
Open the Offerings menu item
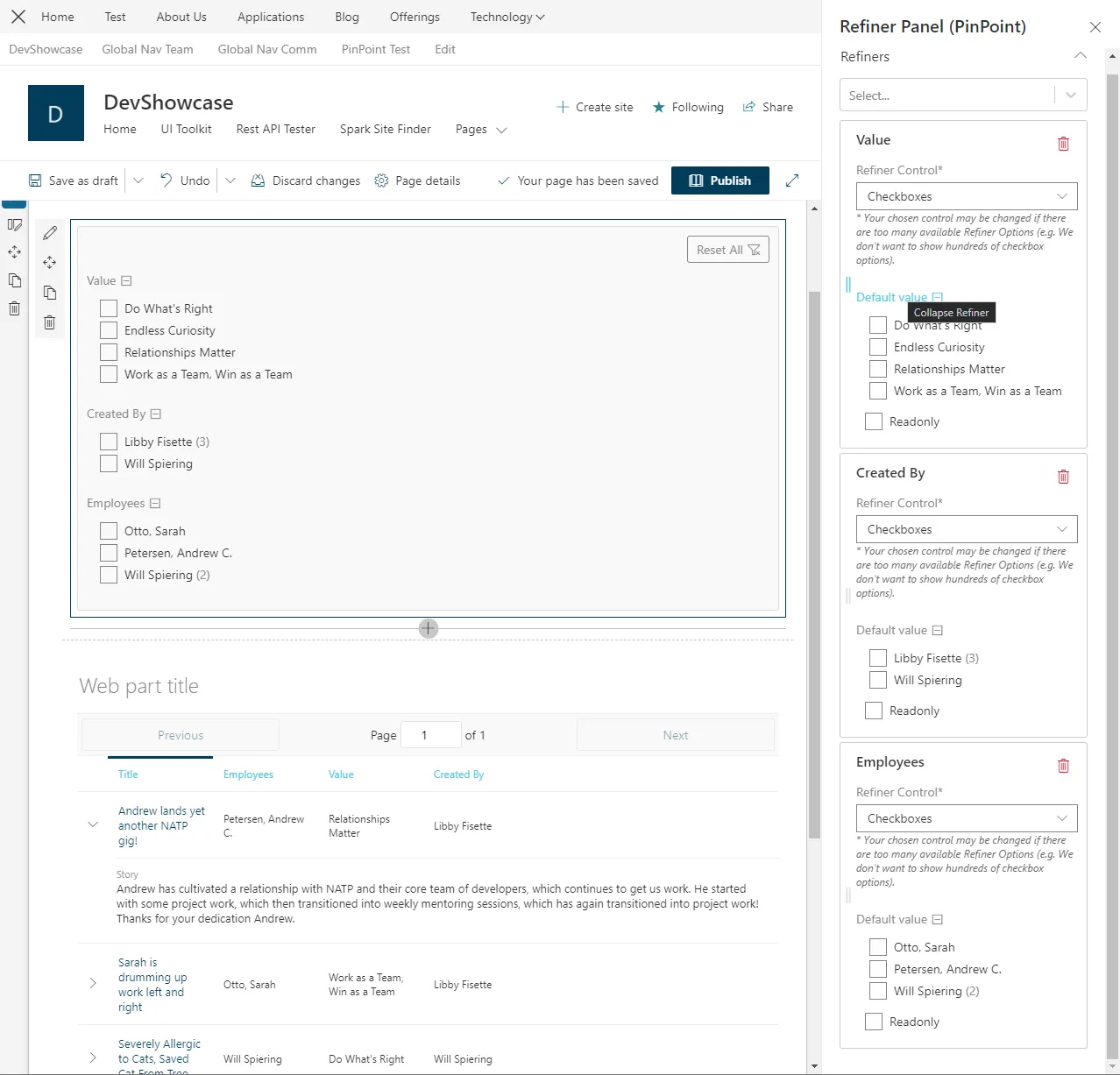click(x=415, y=17)
